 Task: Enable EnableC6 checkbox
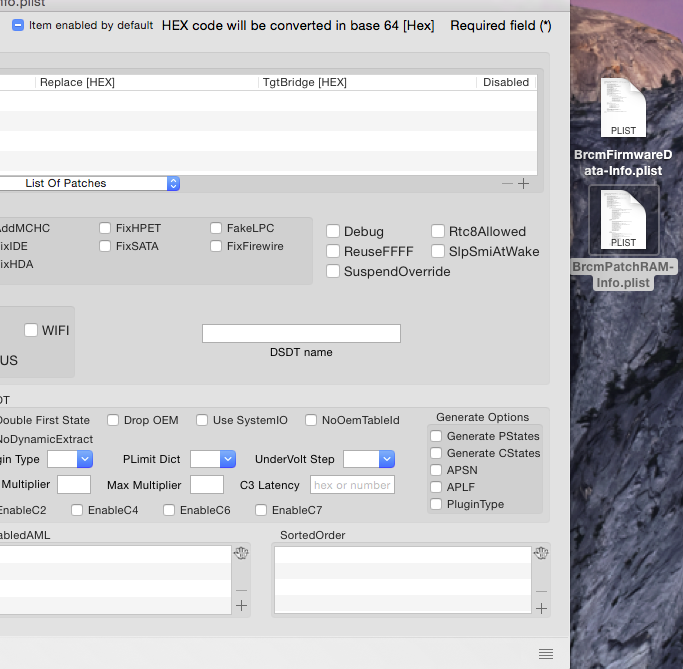point(169,510)
